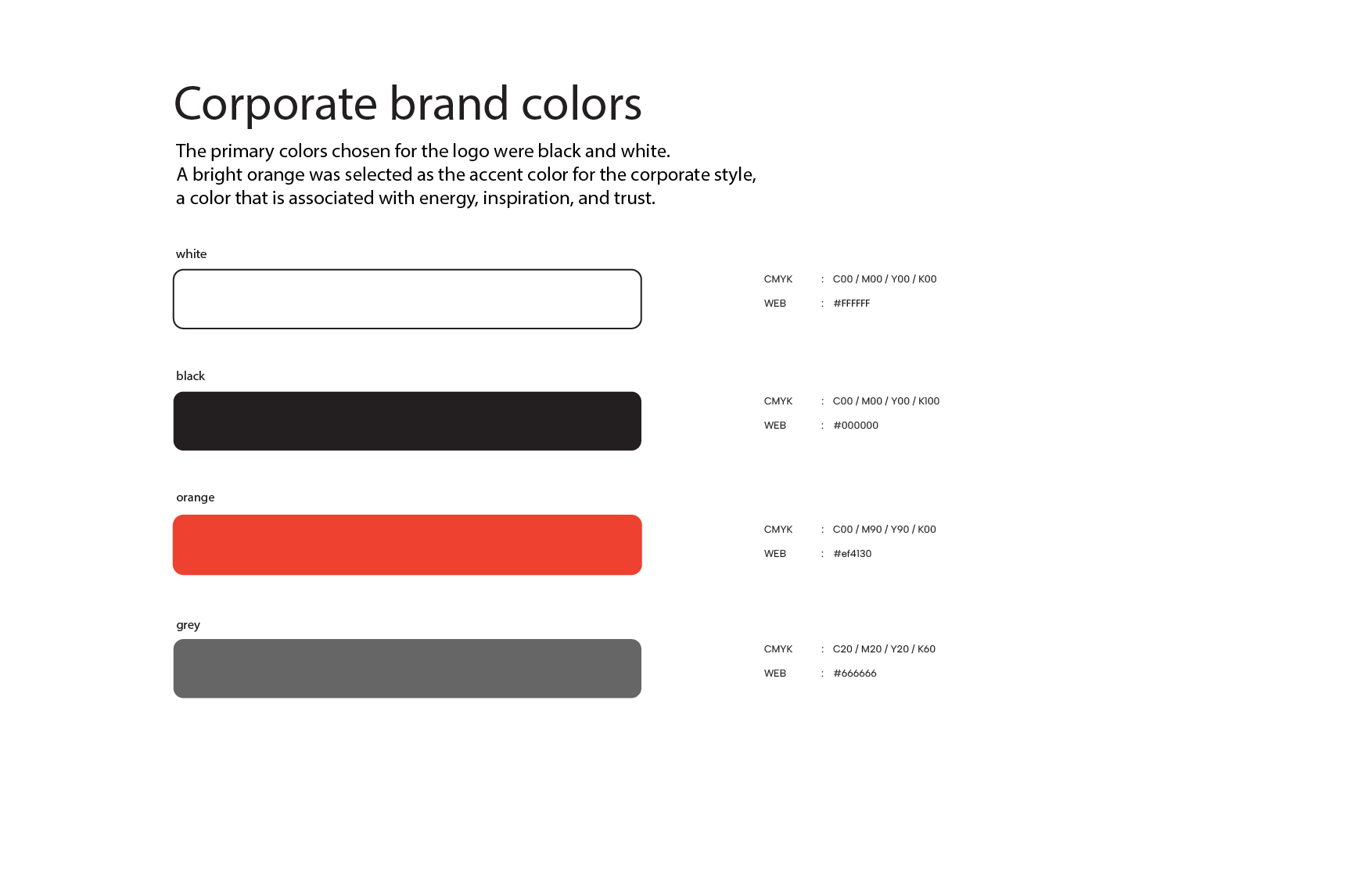Click the "grey" swatch label
The width and height of the screenshot is (1372, 869).
[x=188, y=624]
